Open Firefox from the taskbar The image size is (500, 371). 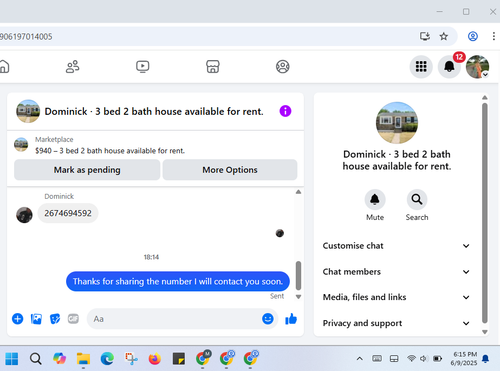click(x=155, y=359)
